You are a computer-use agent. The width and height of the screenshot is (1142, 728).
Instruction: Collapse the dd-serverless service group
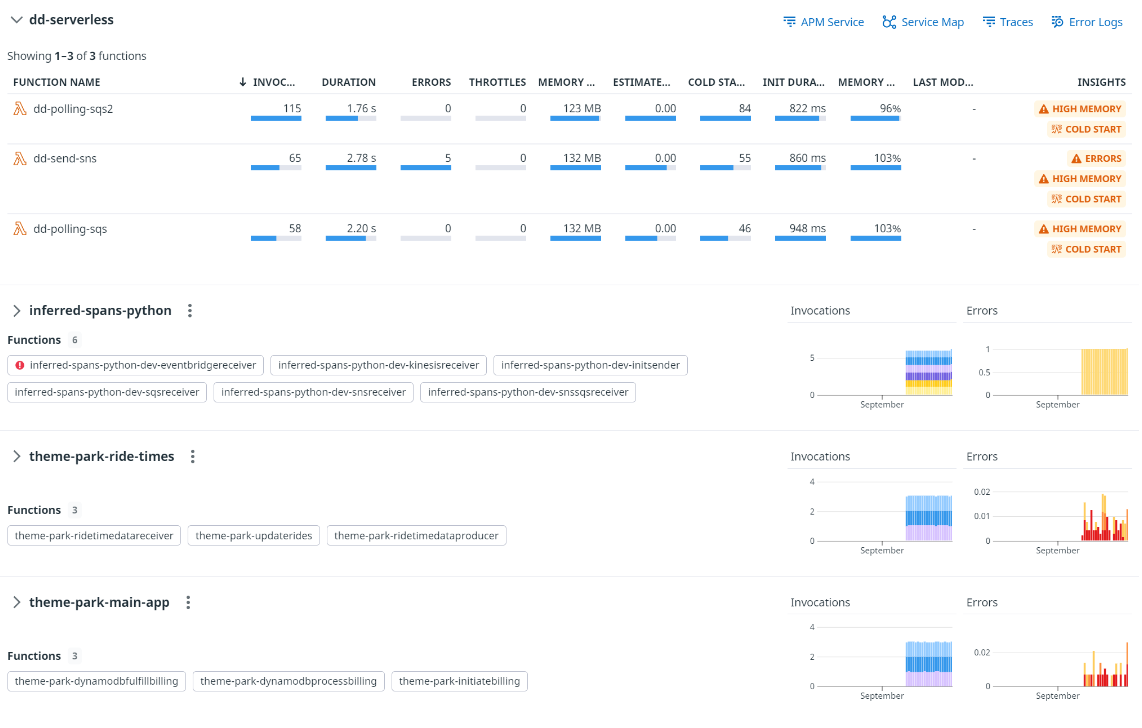[16, 20]
